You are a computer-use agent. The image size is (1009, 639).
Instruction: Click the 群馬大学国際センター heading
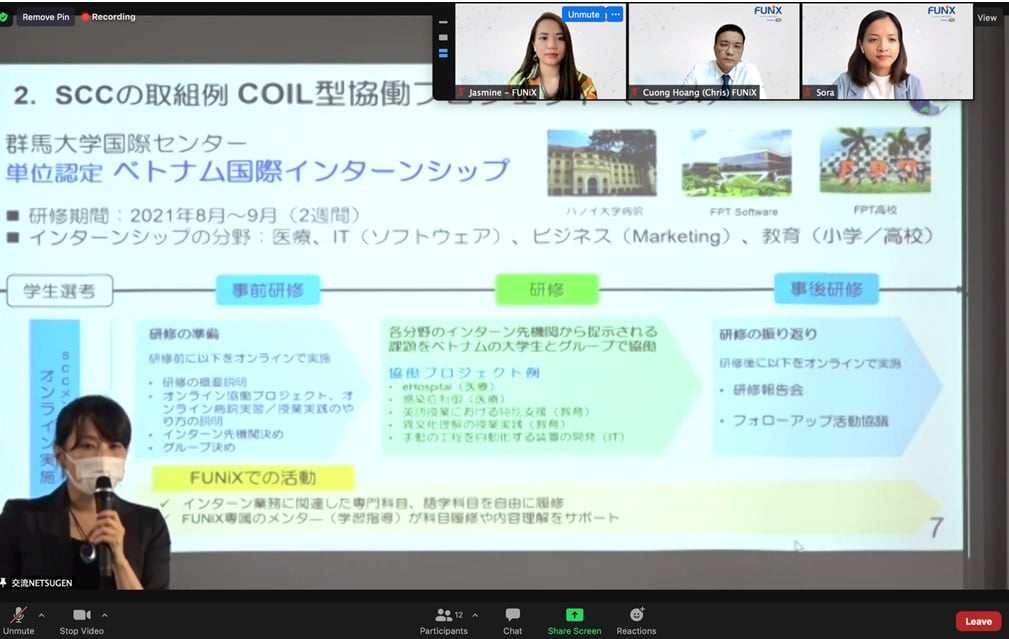click(126, 144)
